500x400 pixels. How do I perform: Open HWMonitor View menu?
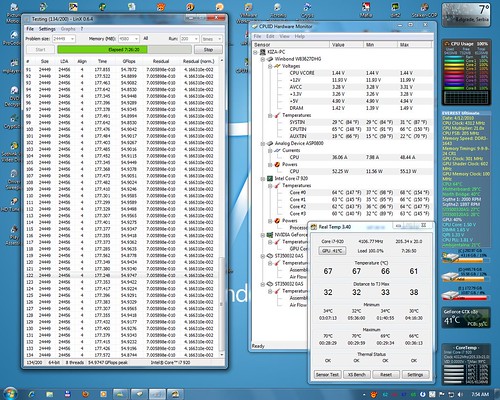(284, 36)
